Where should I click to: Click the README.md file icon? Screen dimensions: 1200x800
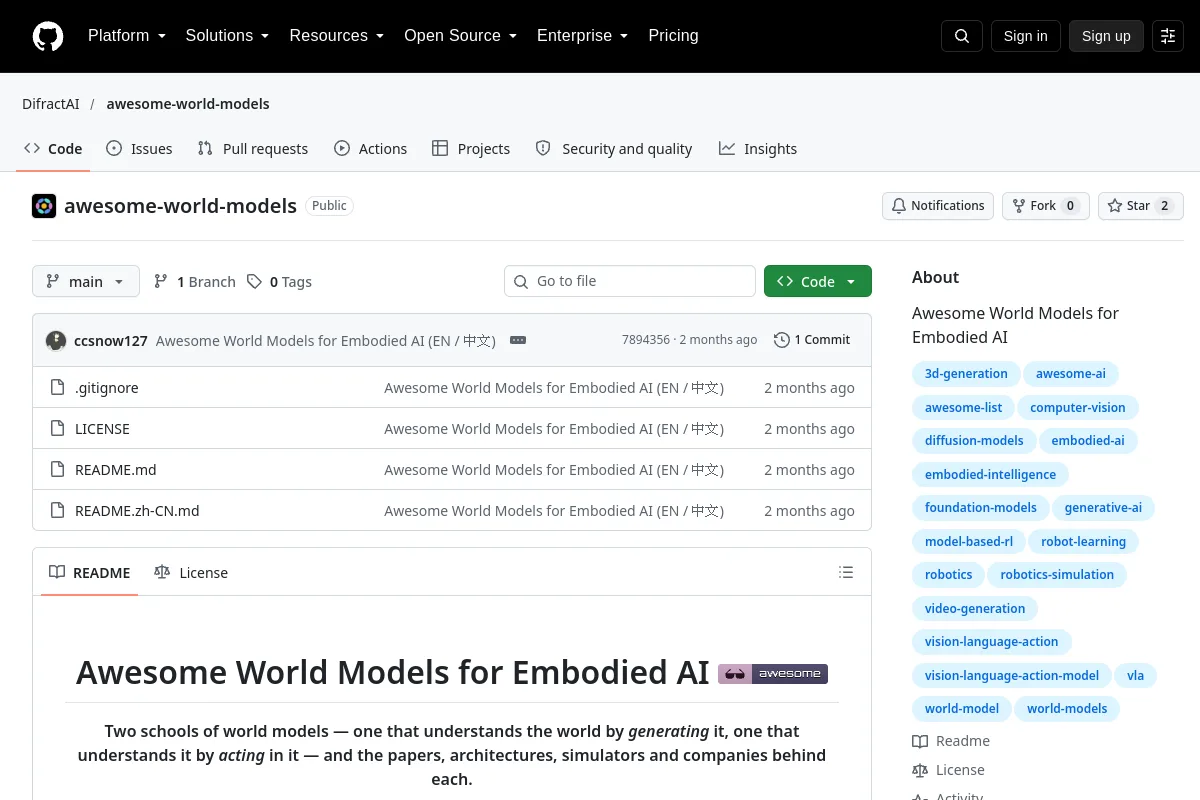click(57, 470)
